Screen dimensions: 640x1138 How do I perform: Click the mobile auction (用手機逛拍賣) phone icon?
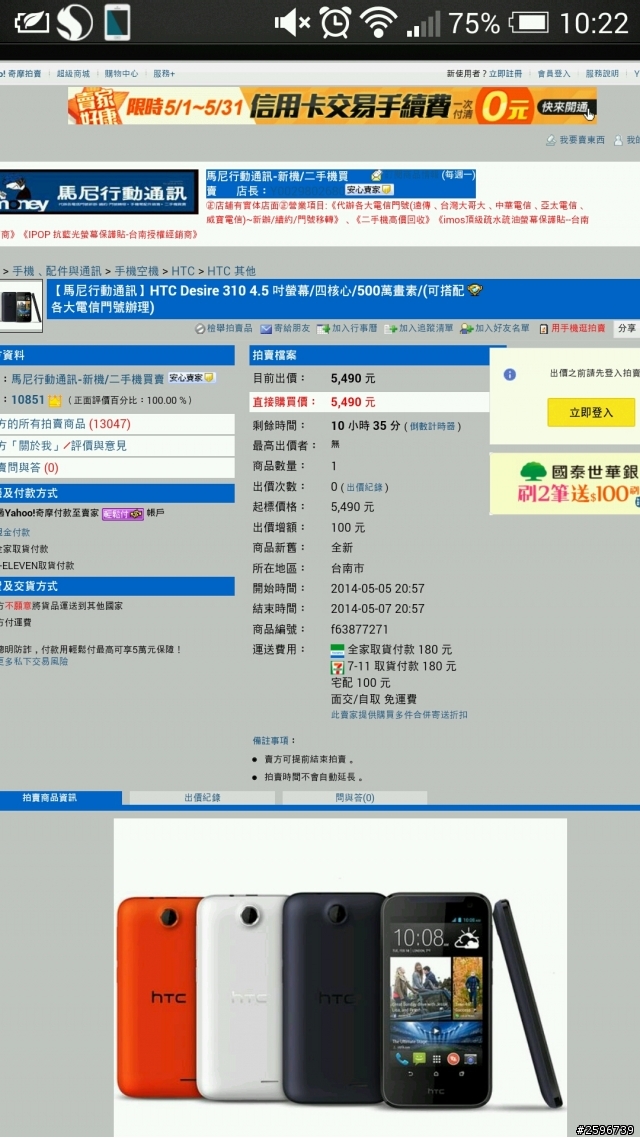click(x=543, y=329)
